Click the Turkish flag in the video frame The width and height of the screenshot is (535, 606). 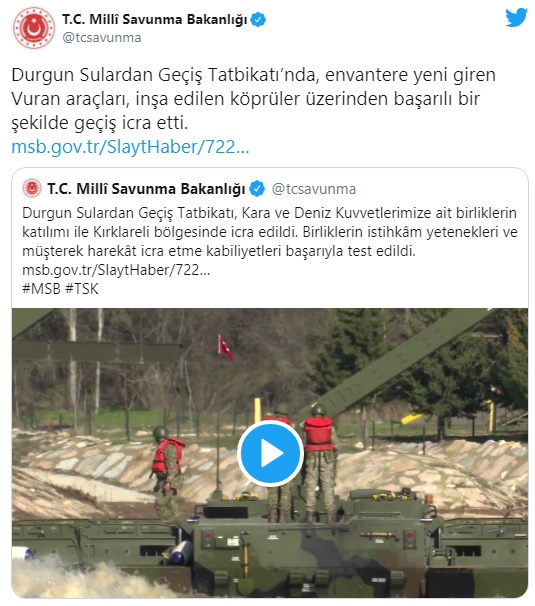[226, 348]
